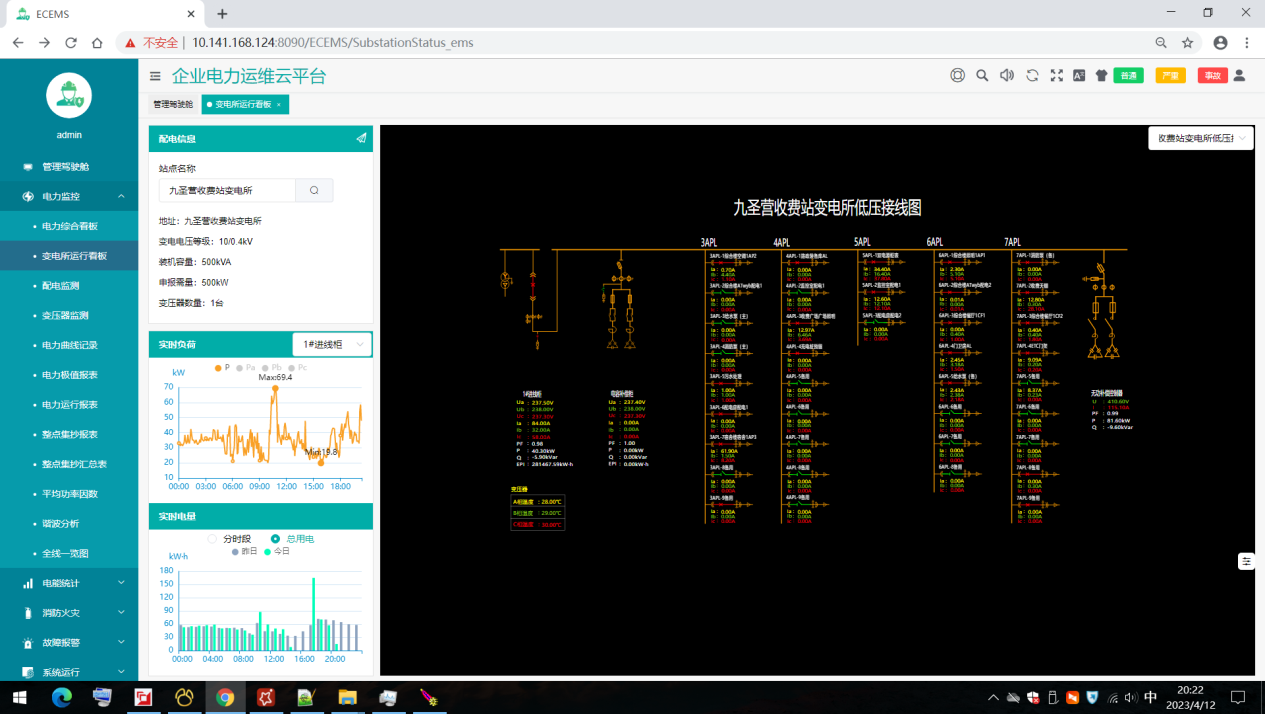Click the paper plane icon in 配电信息 header
Screen dimensions: 1265x714
361,139
